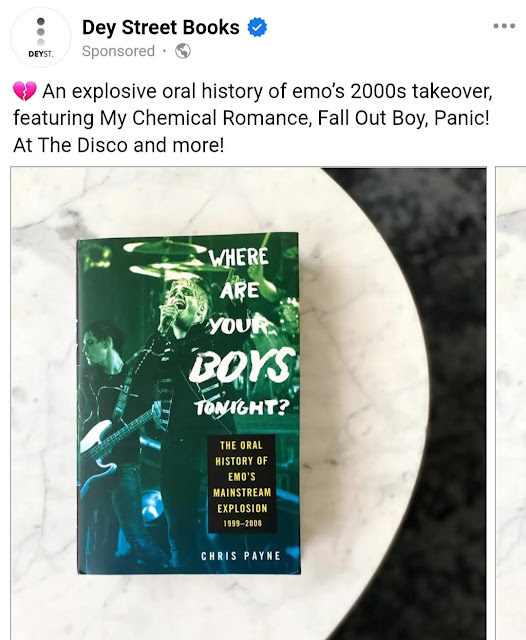Click the word BOYS on the cover

point(242,364)
